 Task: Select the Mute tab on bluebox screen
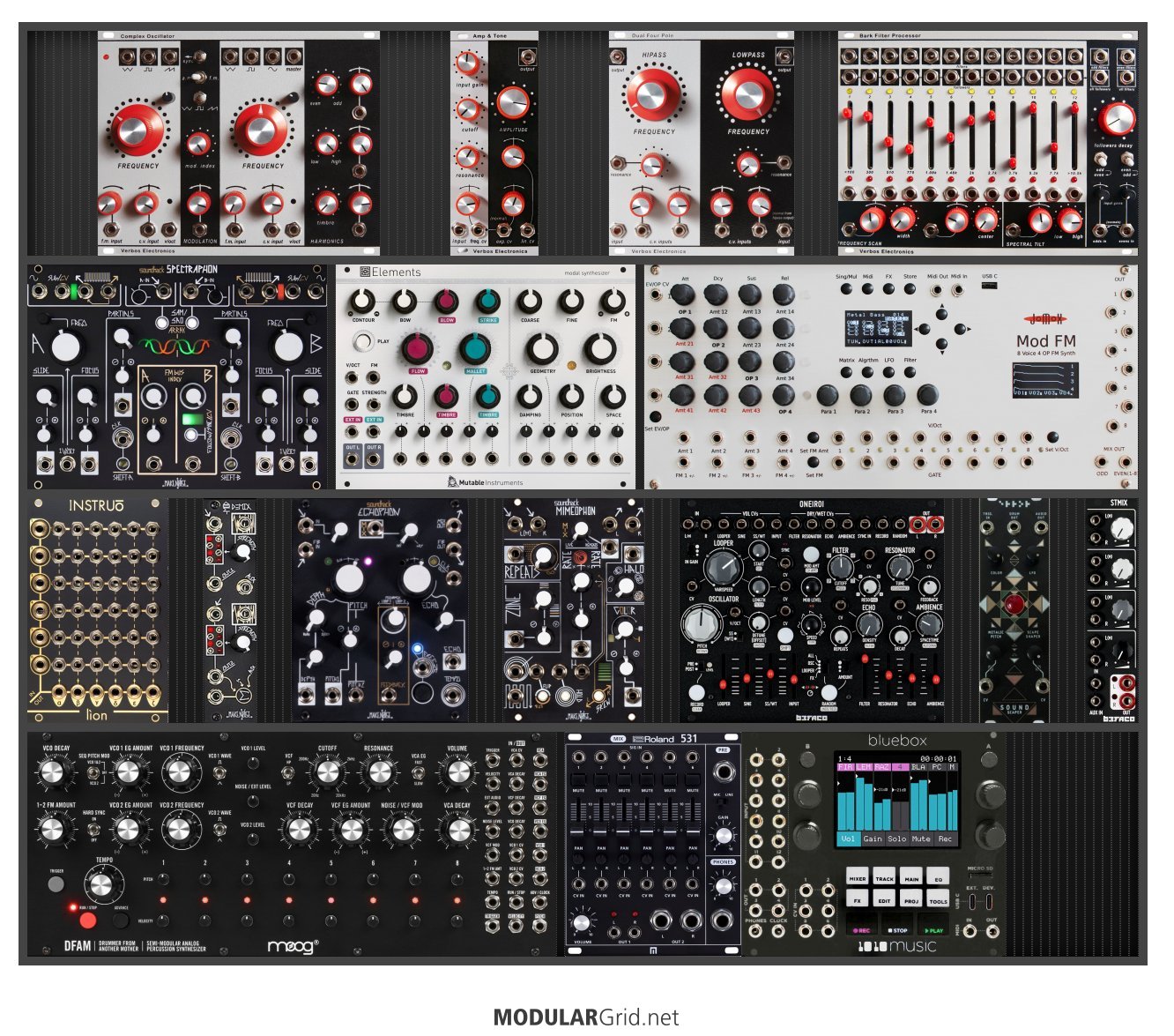[x=921, y=838]
